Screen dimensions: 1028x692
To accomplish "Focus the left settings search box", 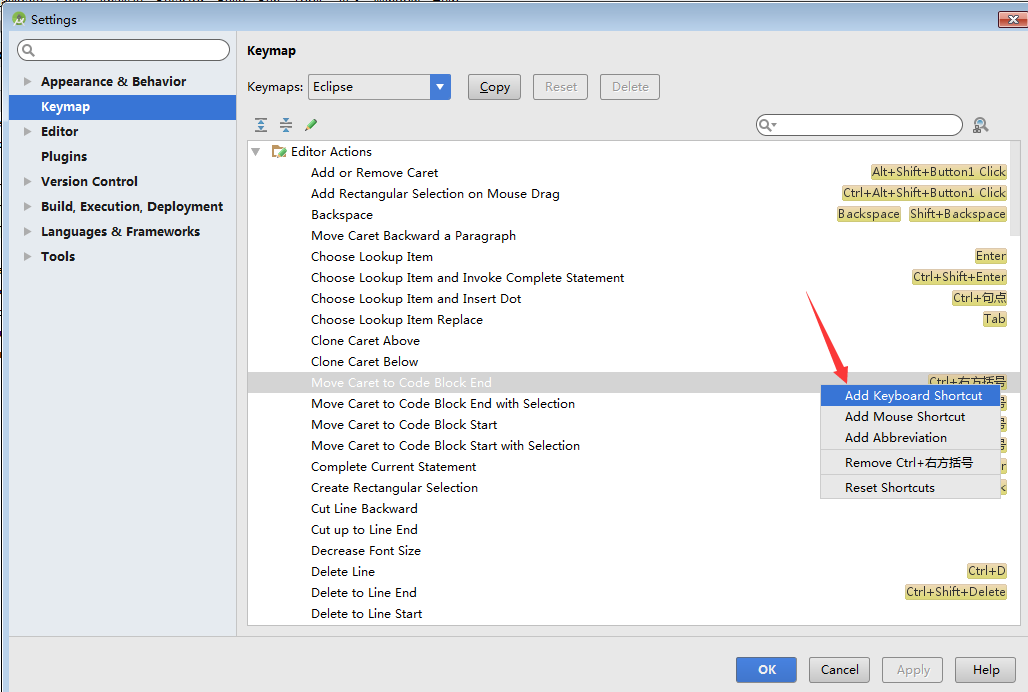I will 123,50.
